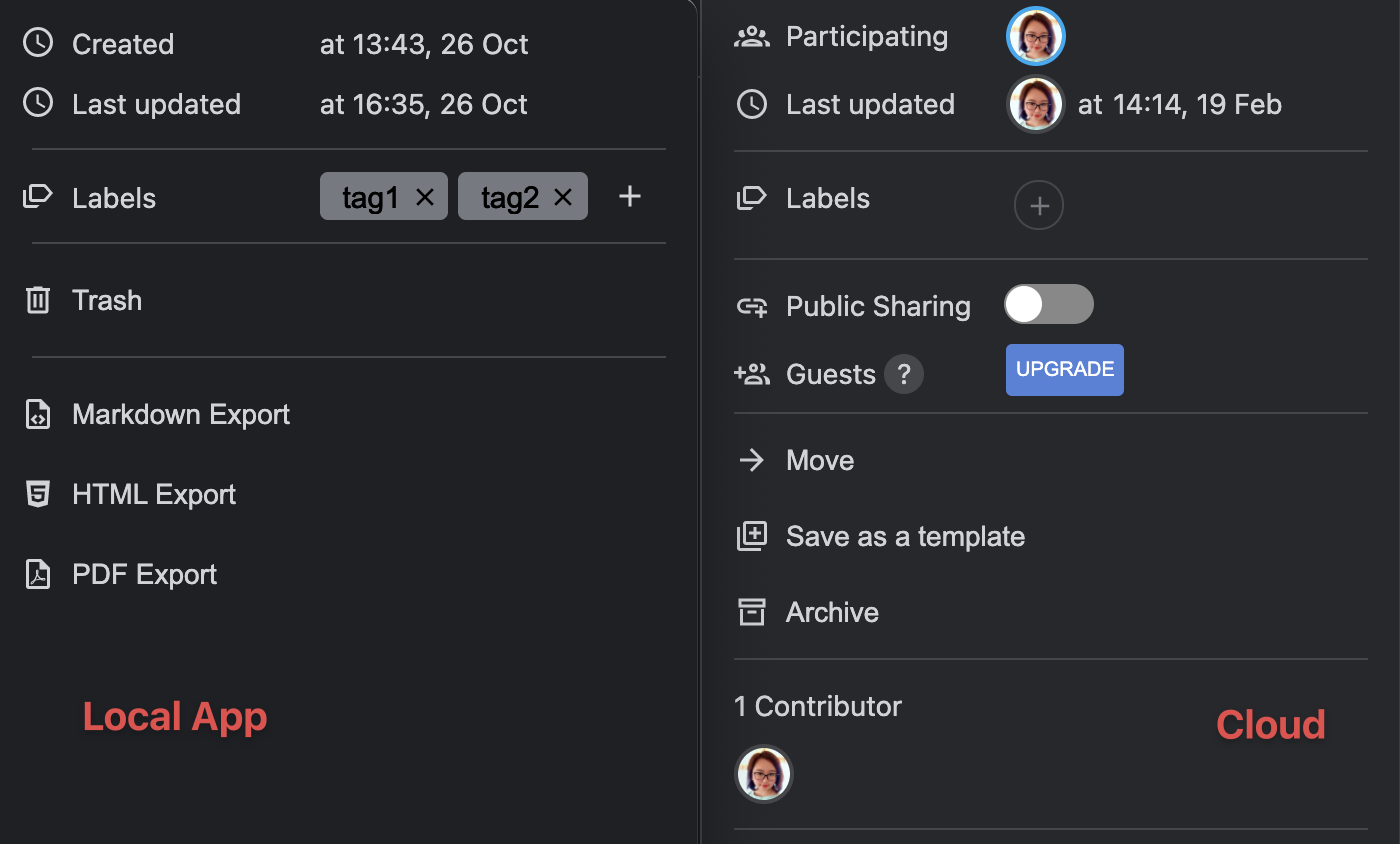This screenshot has width=1400, height=844.
Task: Click the Archive box icon
Action: (751, 612)
